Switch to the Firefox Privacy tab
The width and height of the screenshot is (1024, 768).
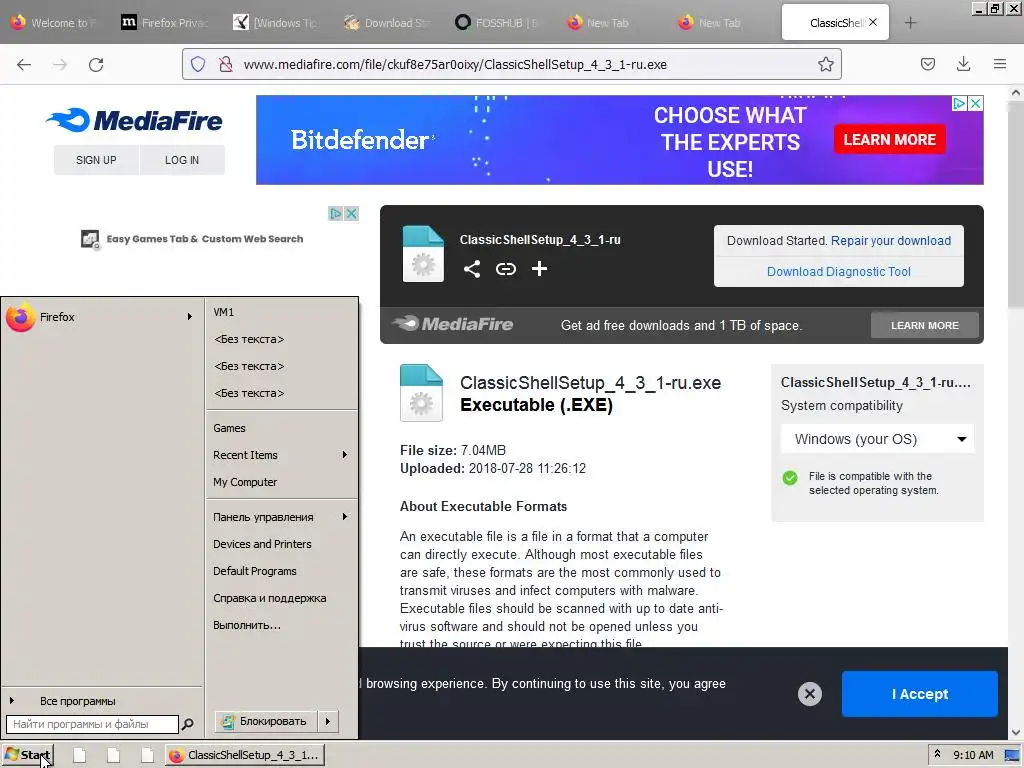[165, 23]
